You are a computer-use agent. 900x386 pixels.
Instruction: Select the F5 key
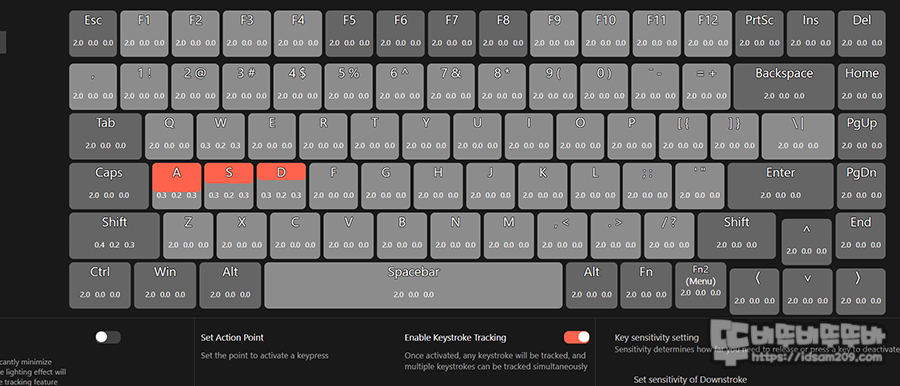350,34
